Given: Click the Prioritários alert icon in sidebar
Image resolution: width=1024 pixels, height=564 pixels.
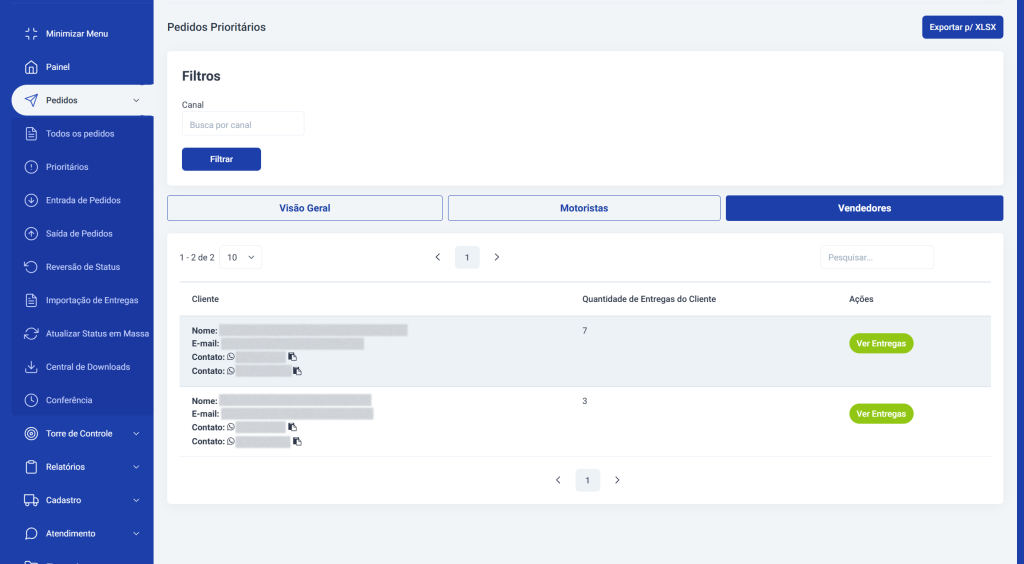Looking at the screenshot, I should pyautogui.click(x=31, y=167).
